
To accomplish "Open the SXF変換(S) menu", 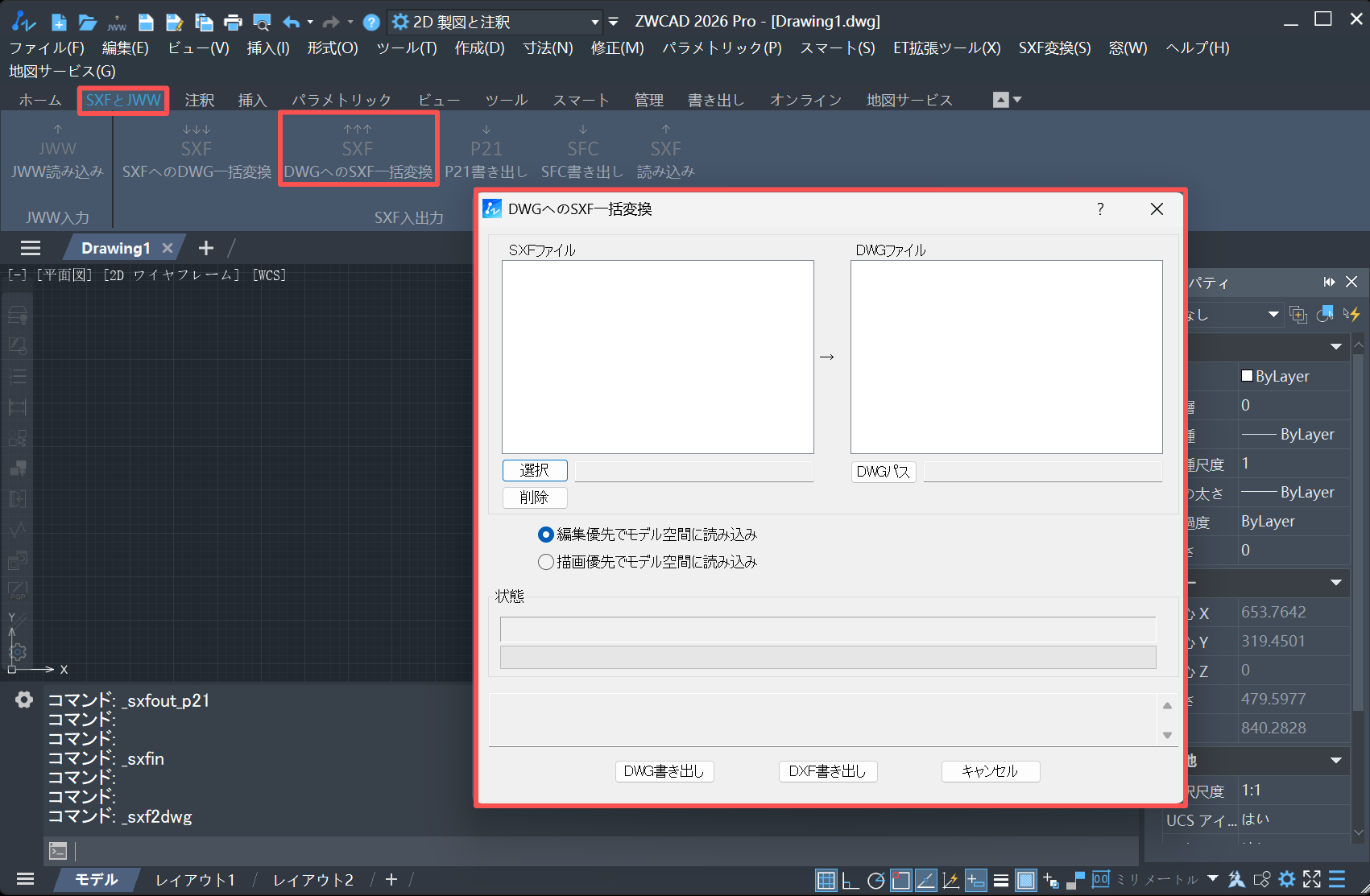I will [x=1053, y=47].
